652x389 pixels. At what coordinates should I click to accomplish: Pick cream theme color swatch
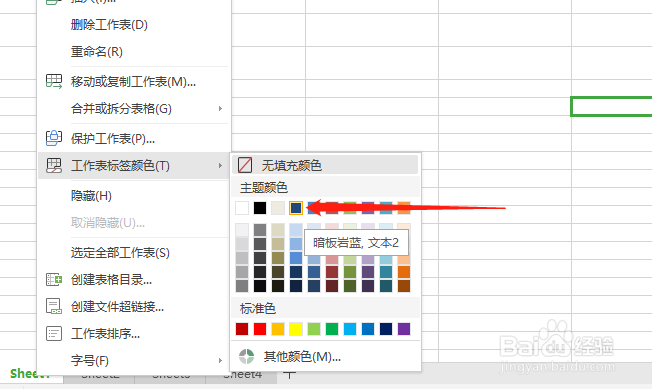point(278,208)
